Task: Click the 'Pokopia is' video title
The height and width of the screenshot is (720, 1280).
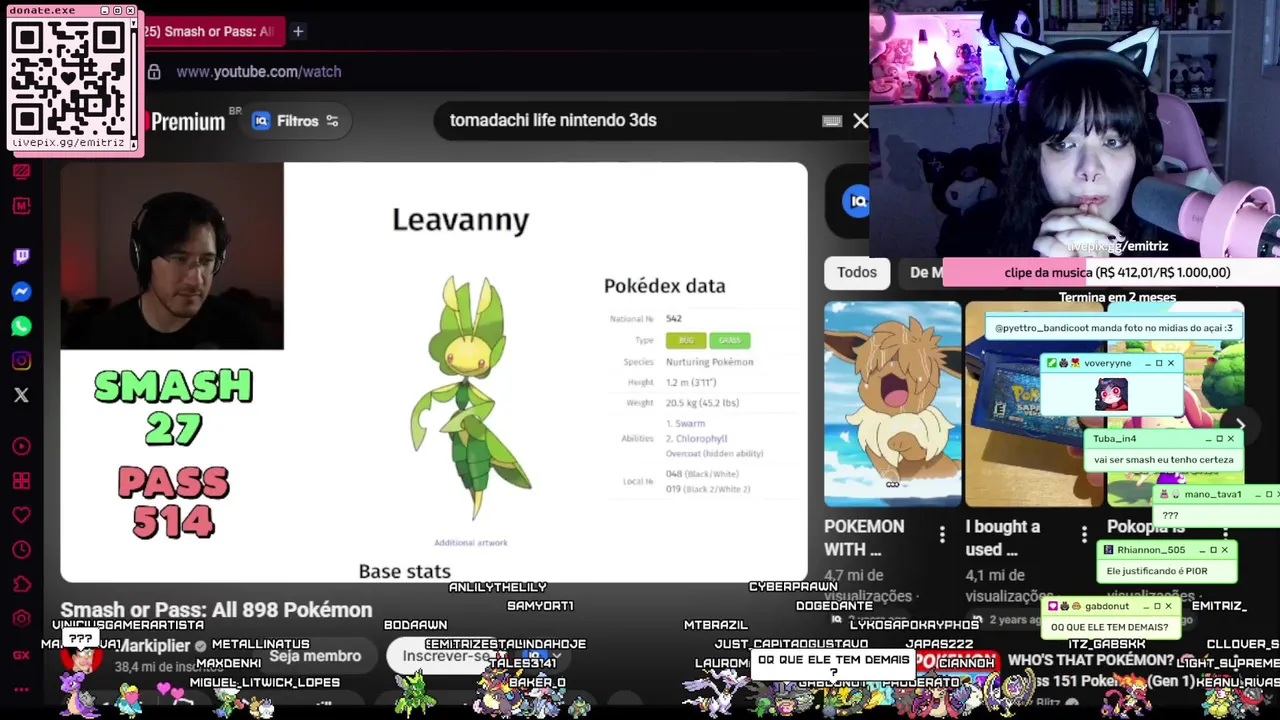Action: (x=1146, y=527)
